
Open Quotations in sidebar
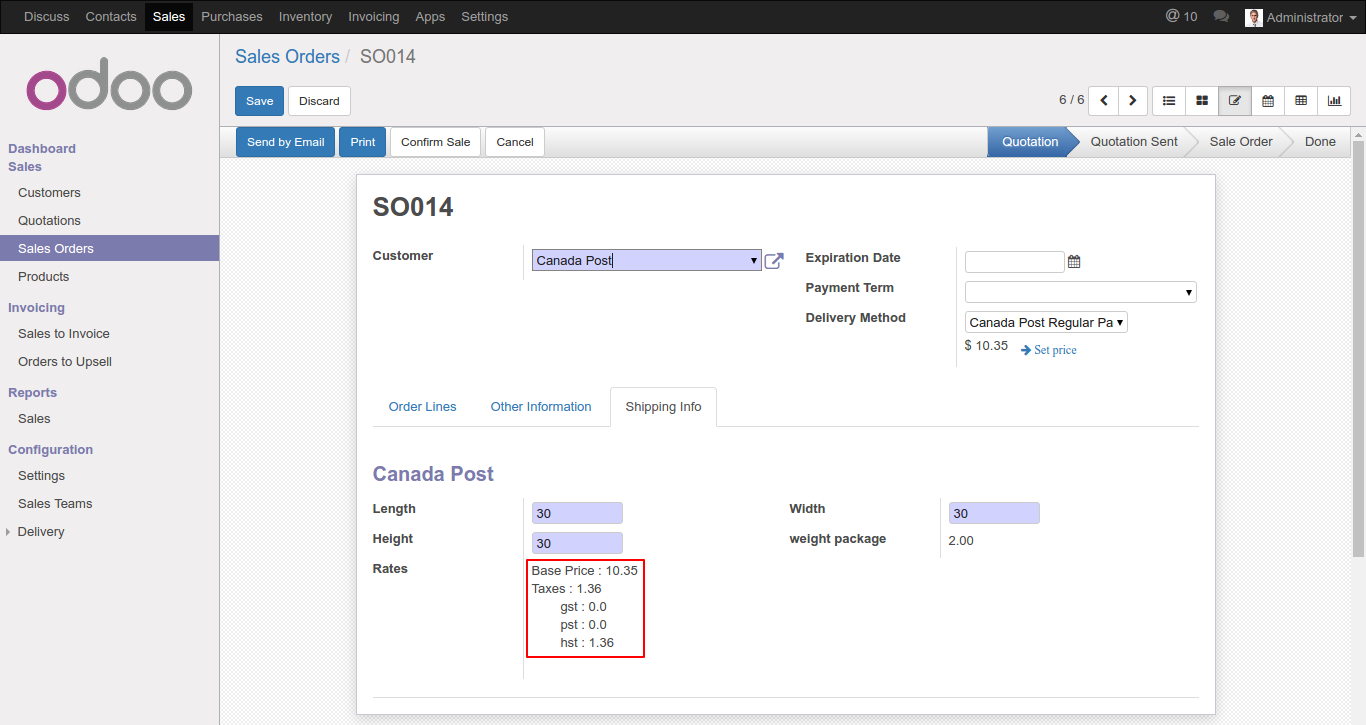[49, 221]
